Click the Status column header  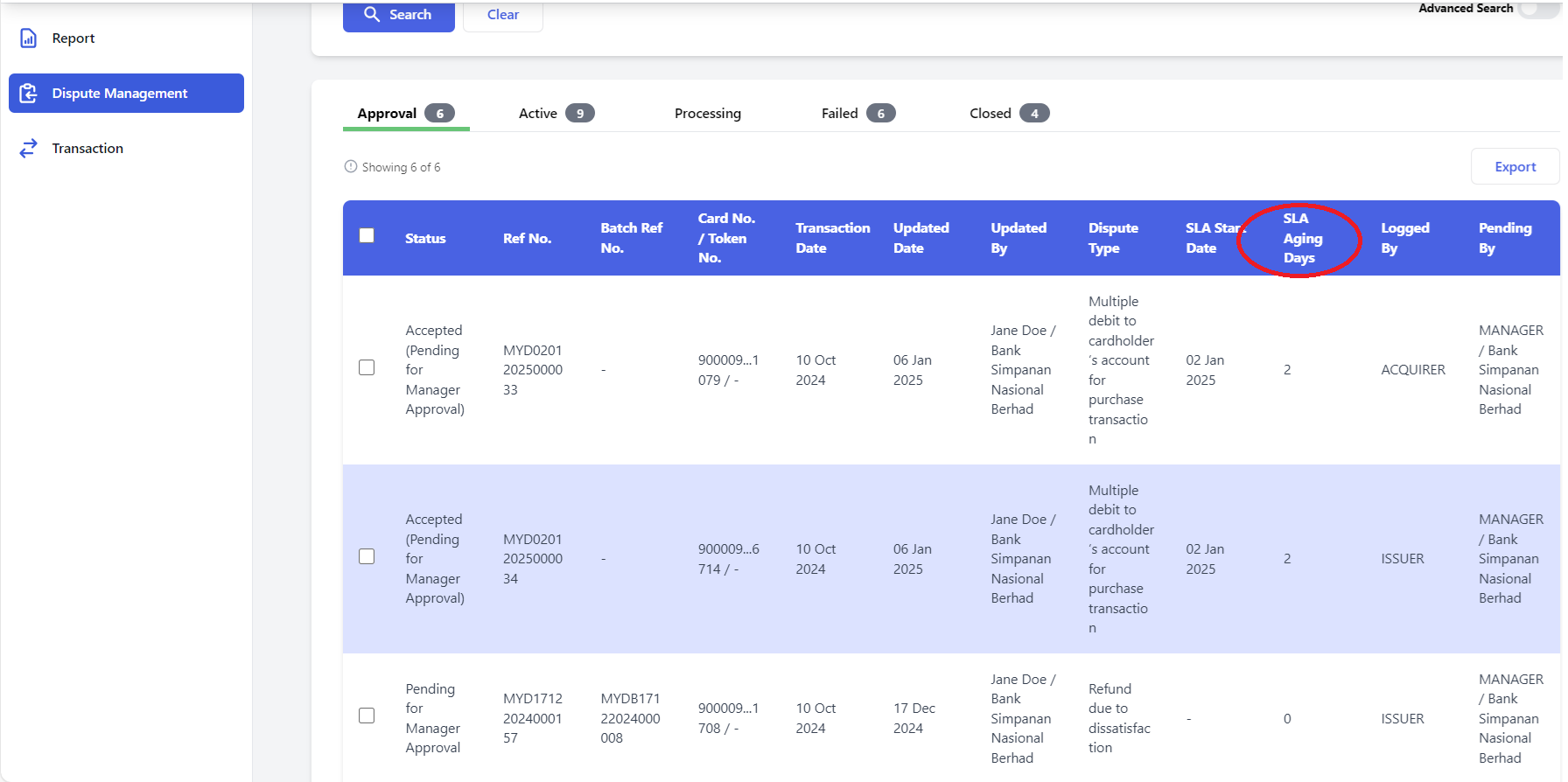pos(425,238)
